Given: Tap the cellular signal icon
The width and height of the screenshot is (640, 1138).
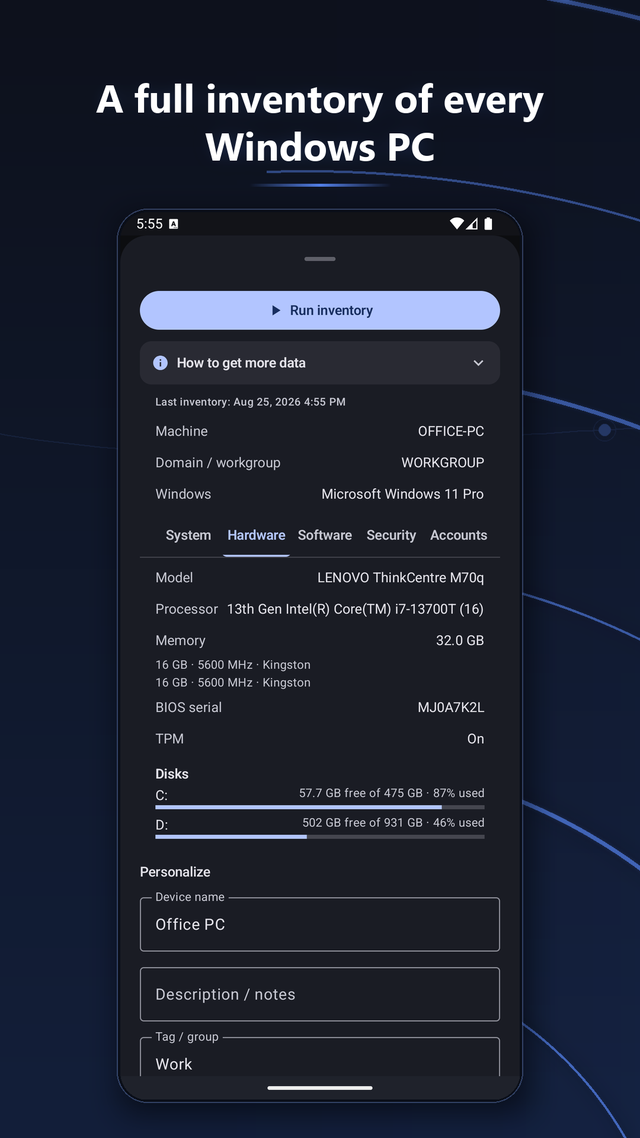Looking at the screenshot, I should click(472, 224).
